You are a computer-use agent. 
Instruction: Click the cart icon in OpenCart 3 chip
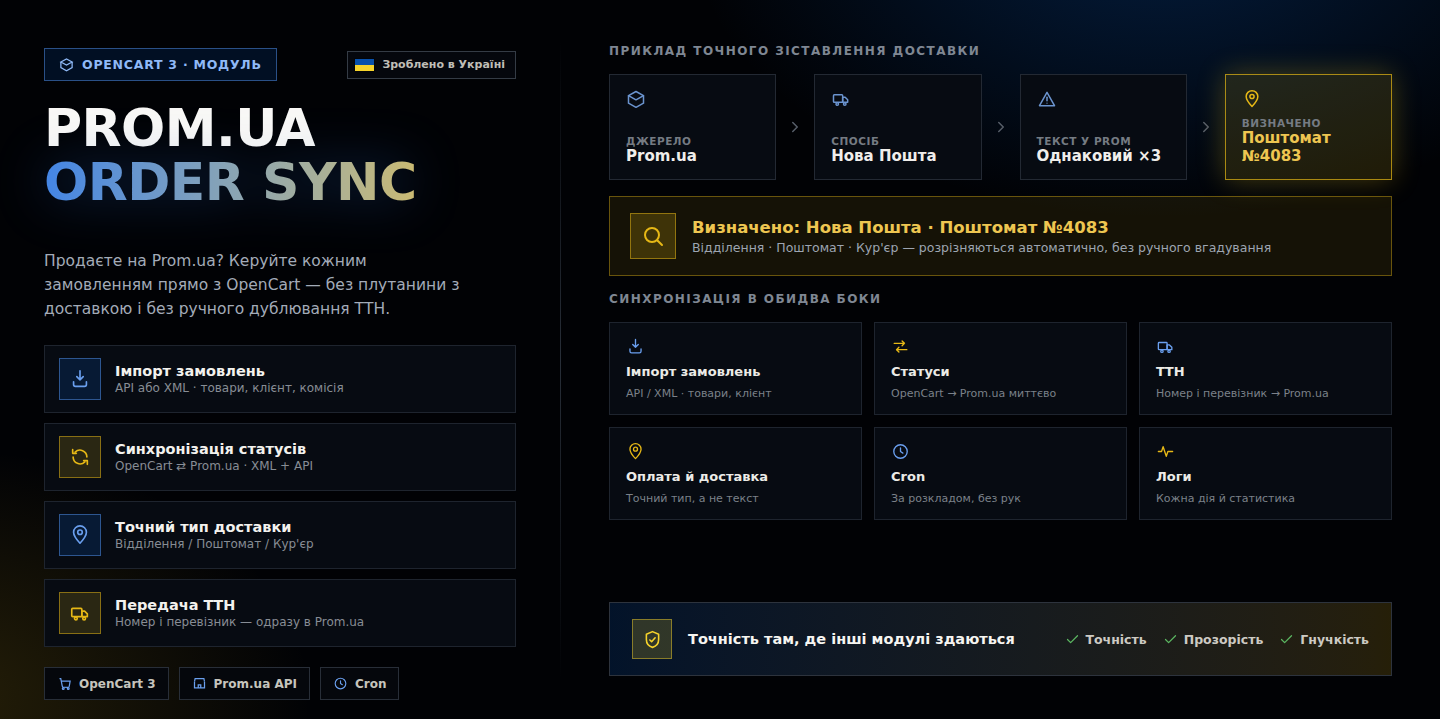pos(65,684)
